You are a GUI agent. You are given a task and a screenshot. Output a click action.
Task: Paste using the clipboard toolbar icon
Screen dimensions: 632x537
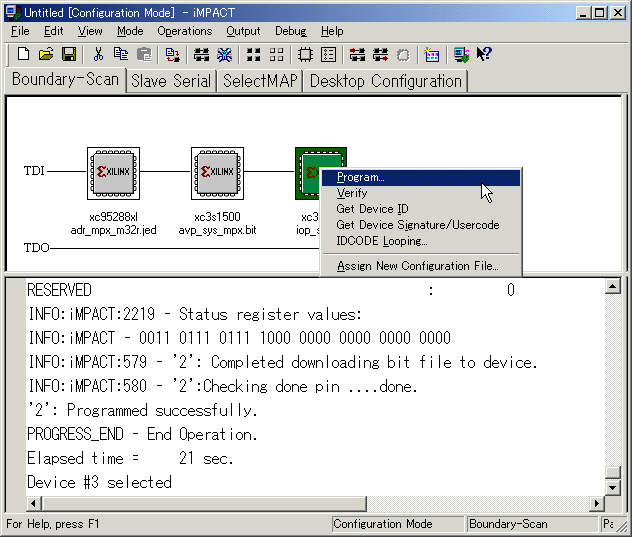144,54
